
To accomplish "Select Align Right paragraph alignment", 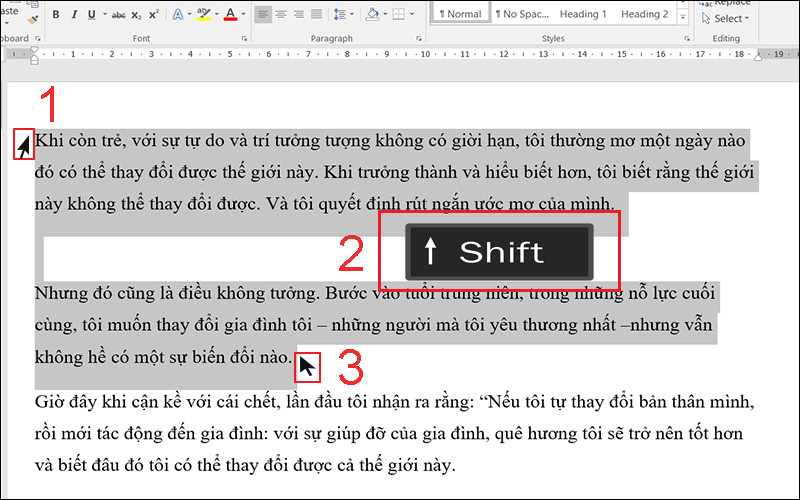I will pos(298,14).
